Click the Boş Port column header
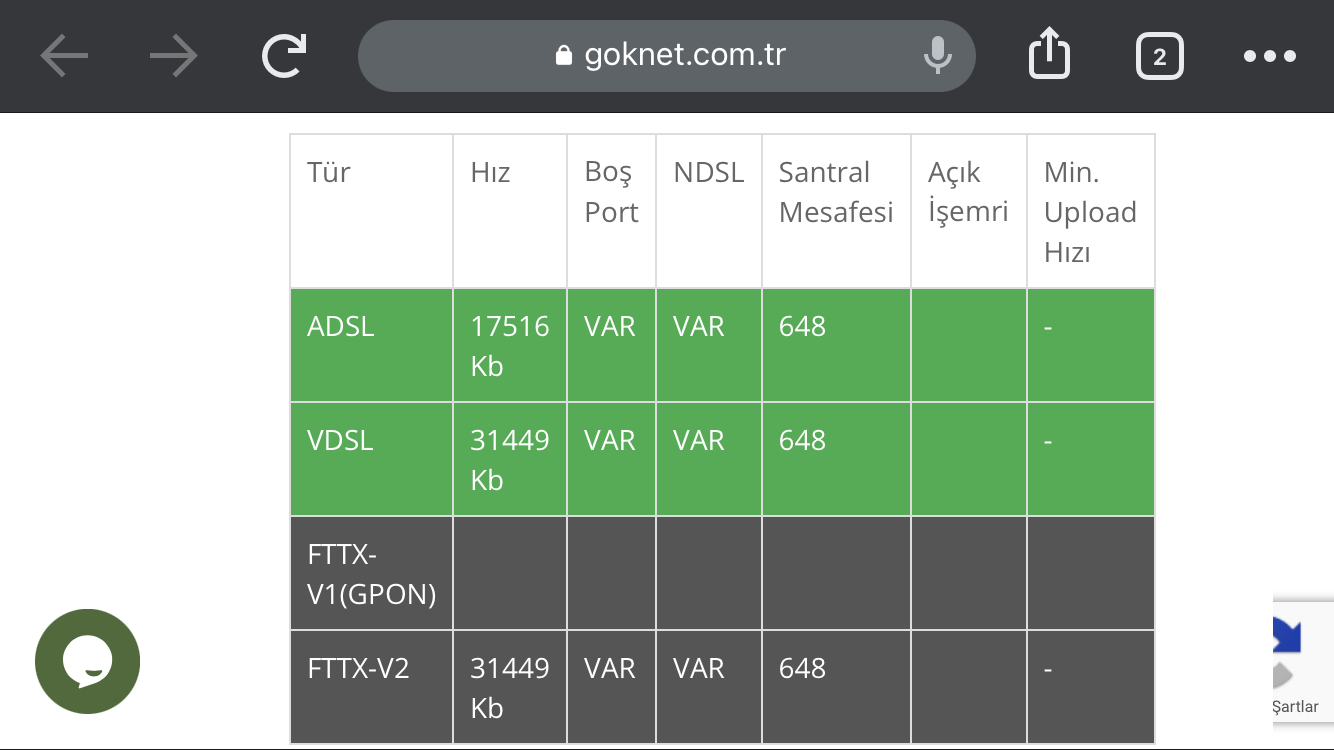This screenshot has height=750, width=1334. click(611, 192)
